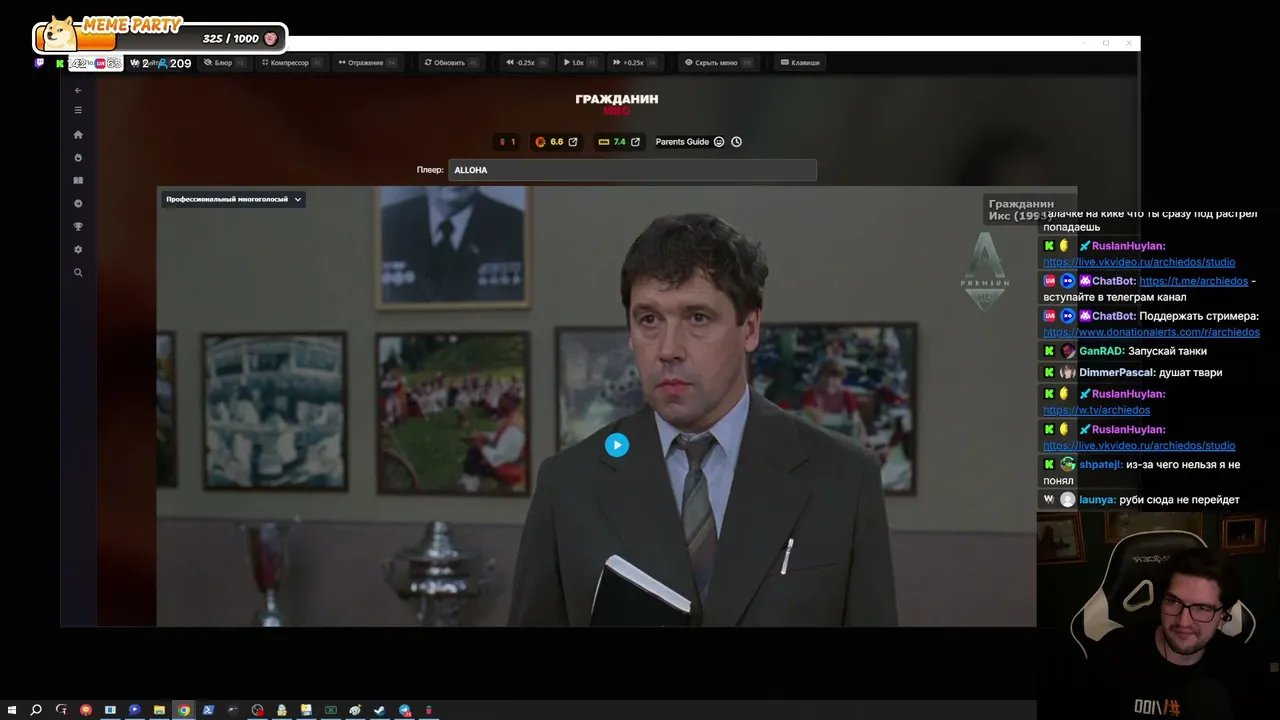
Task: Open the library book icon
Action: pos(78,181)
